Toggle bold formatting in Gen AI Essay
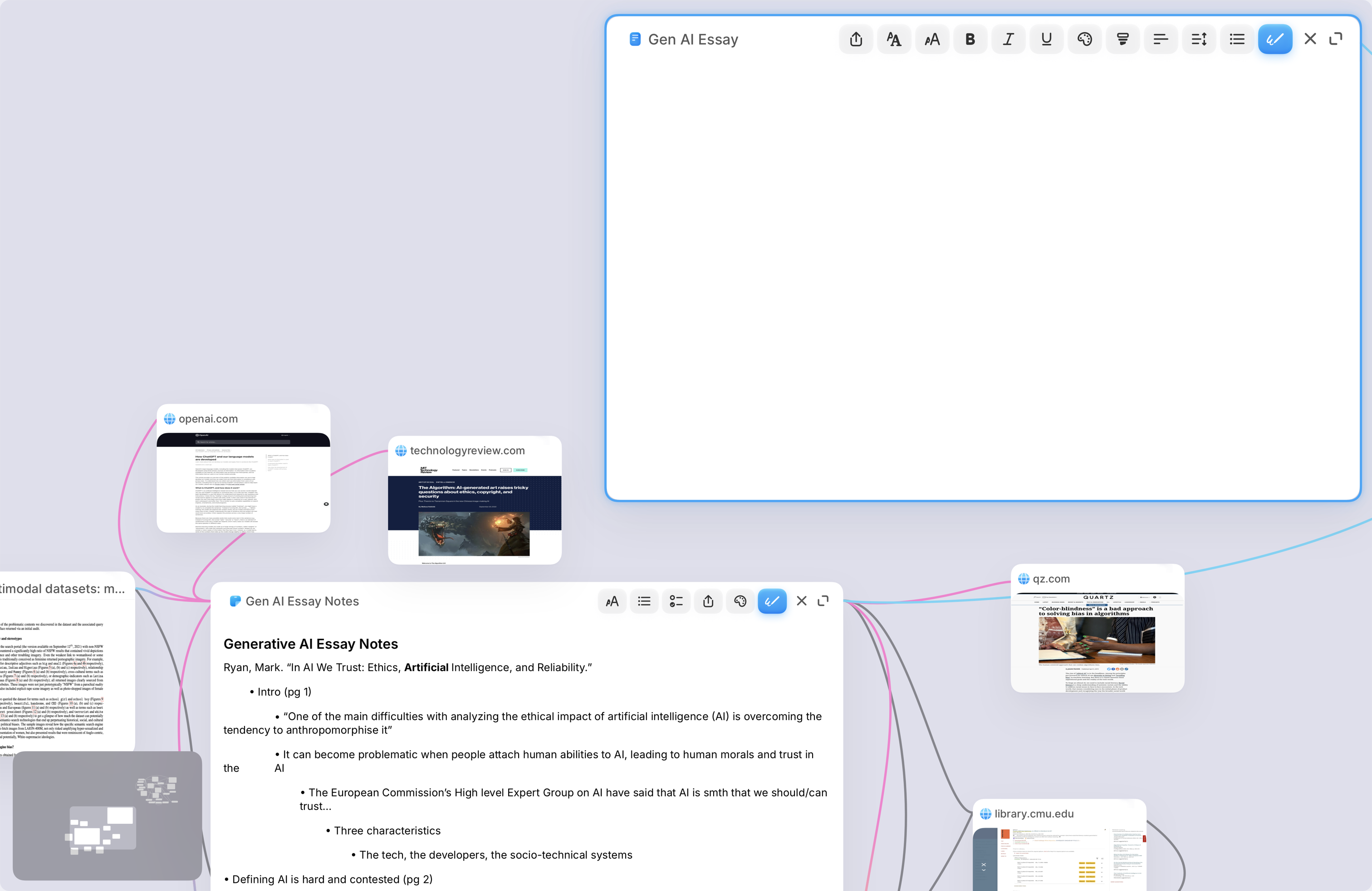 (970, 39)
